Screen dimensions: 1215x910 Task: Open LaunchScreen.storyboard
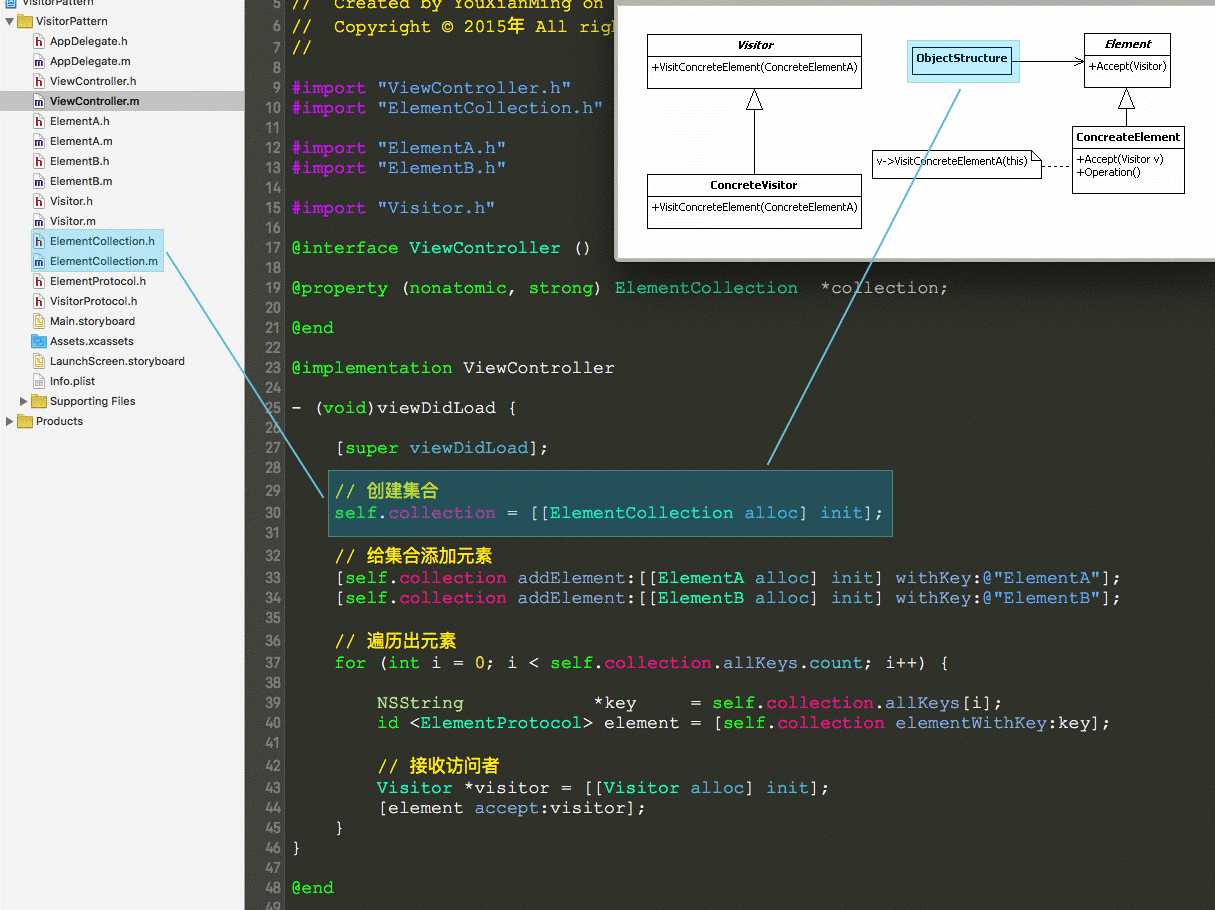117,361
